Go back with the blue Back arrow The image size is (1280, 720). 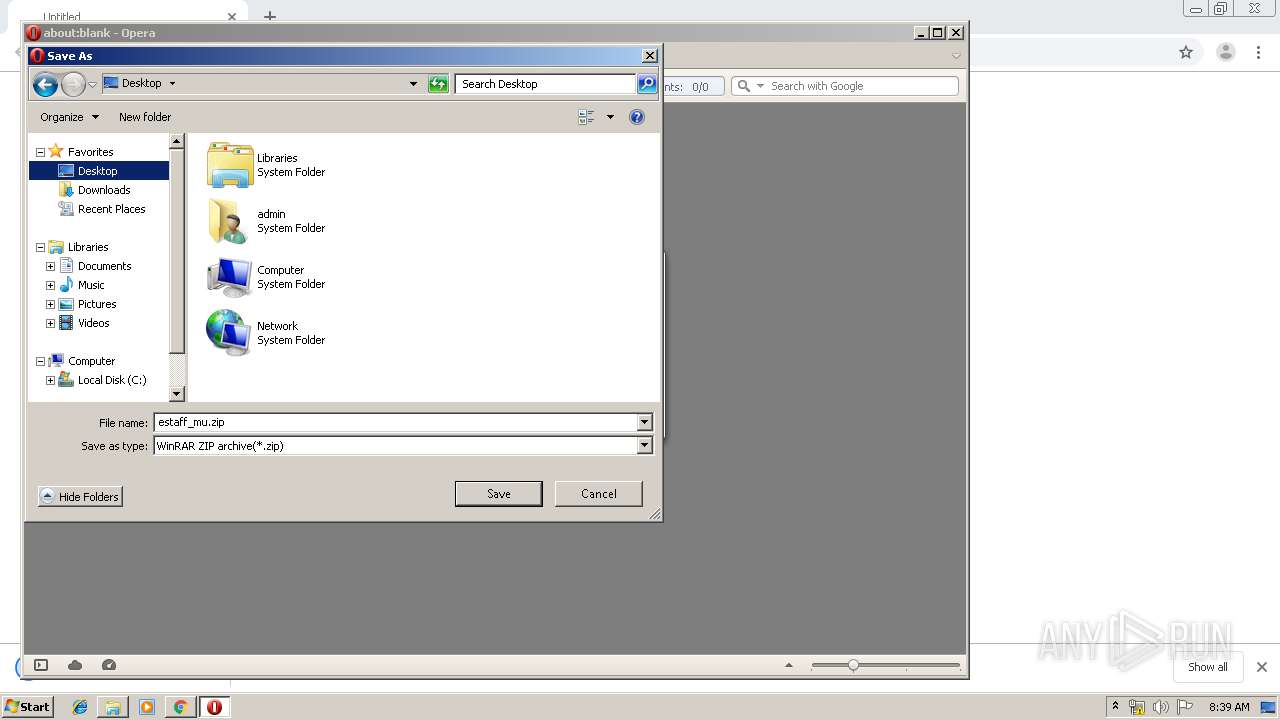tap(45, 85)
